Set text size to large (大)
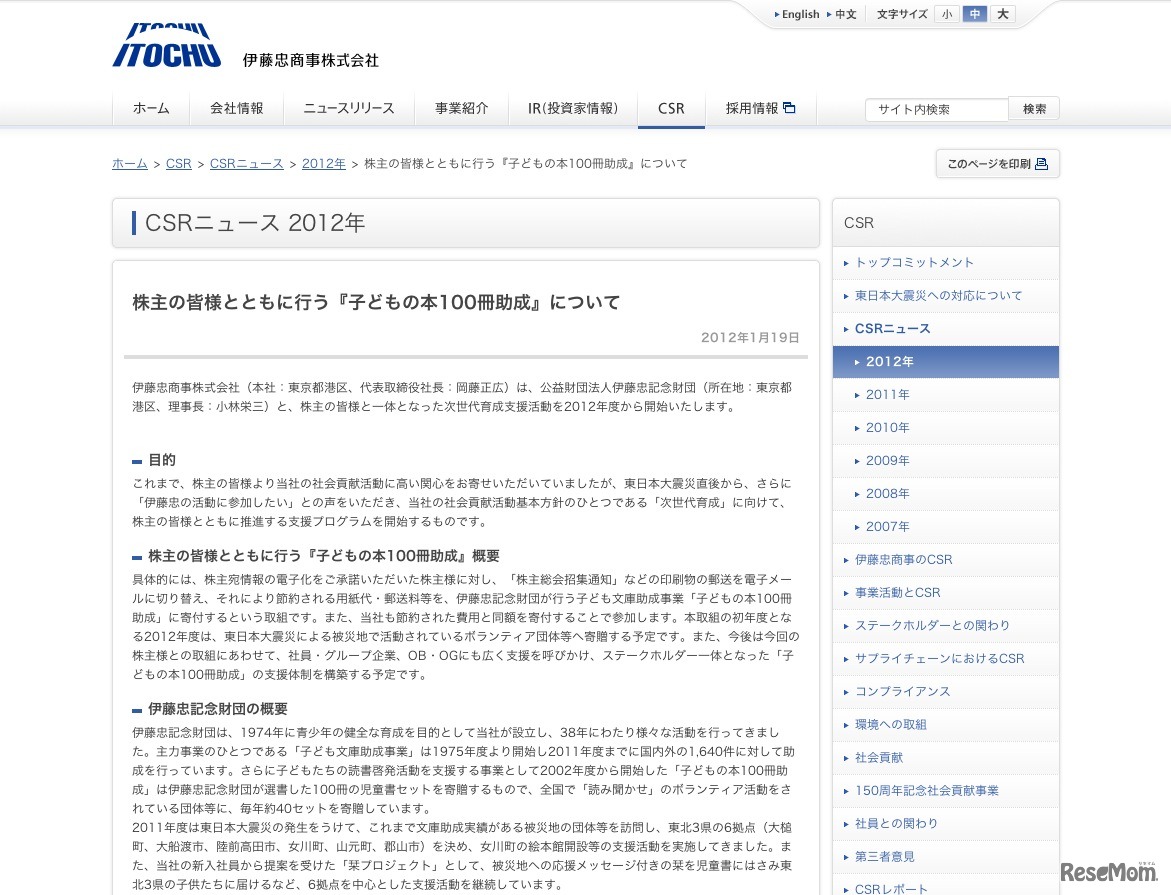 coord(1002,14)
